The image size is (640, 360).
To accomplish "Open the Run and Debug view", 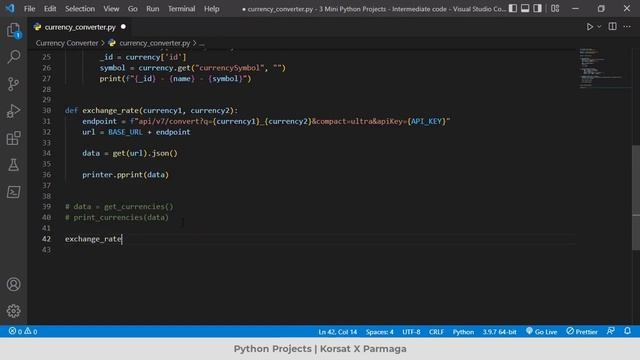I will 13,111.
